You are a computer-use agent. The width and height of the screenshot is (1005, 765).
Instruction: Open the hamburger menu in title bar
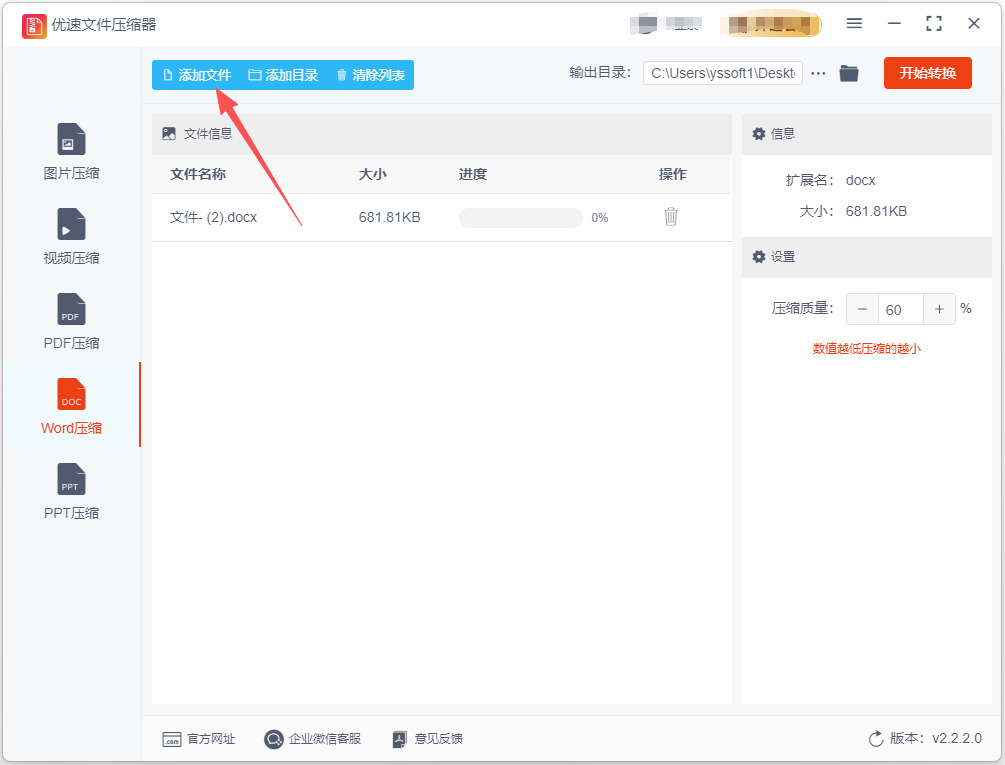[854, 24]
